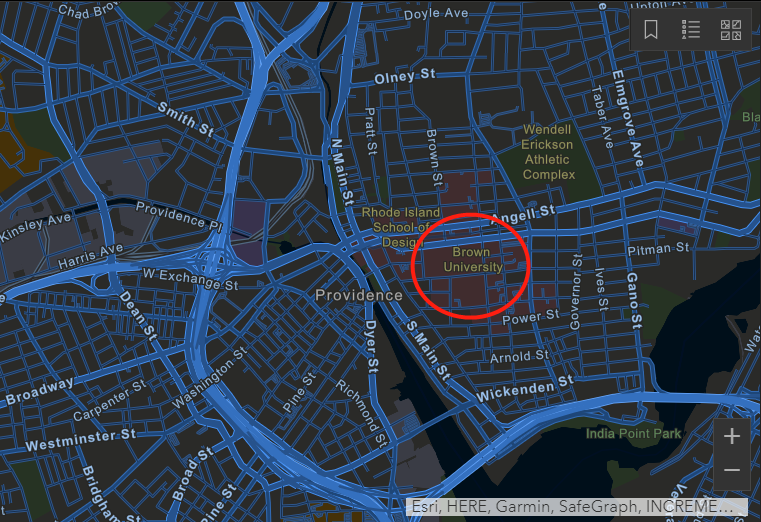The height and width of the screenshot is (522, 761).
Task: Click the Dean St label
Action: (138, 315)
